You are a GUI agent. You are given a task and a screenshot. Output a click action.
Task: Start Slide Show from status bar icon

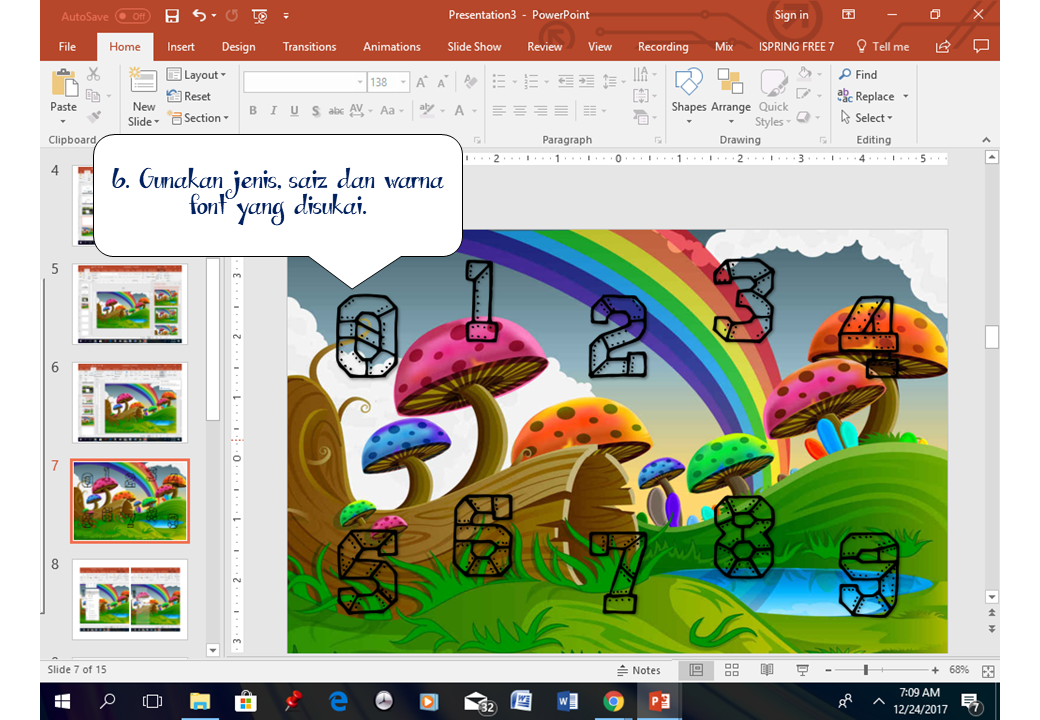pyautogui.click(x=802, y=670)
